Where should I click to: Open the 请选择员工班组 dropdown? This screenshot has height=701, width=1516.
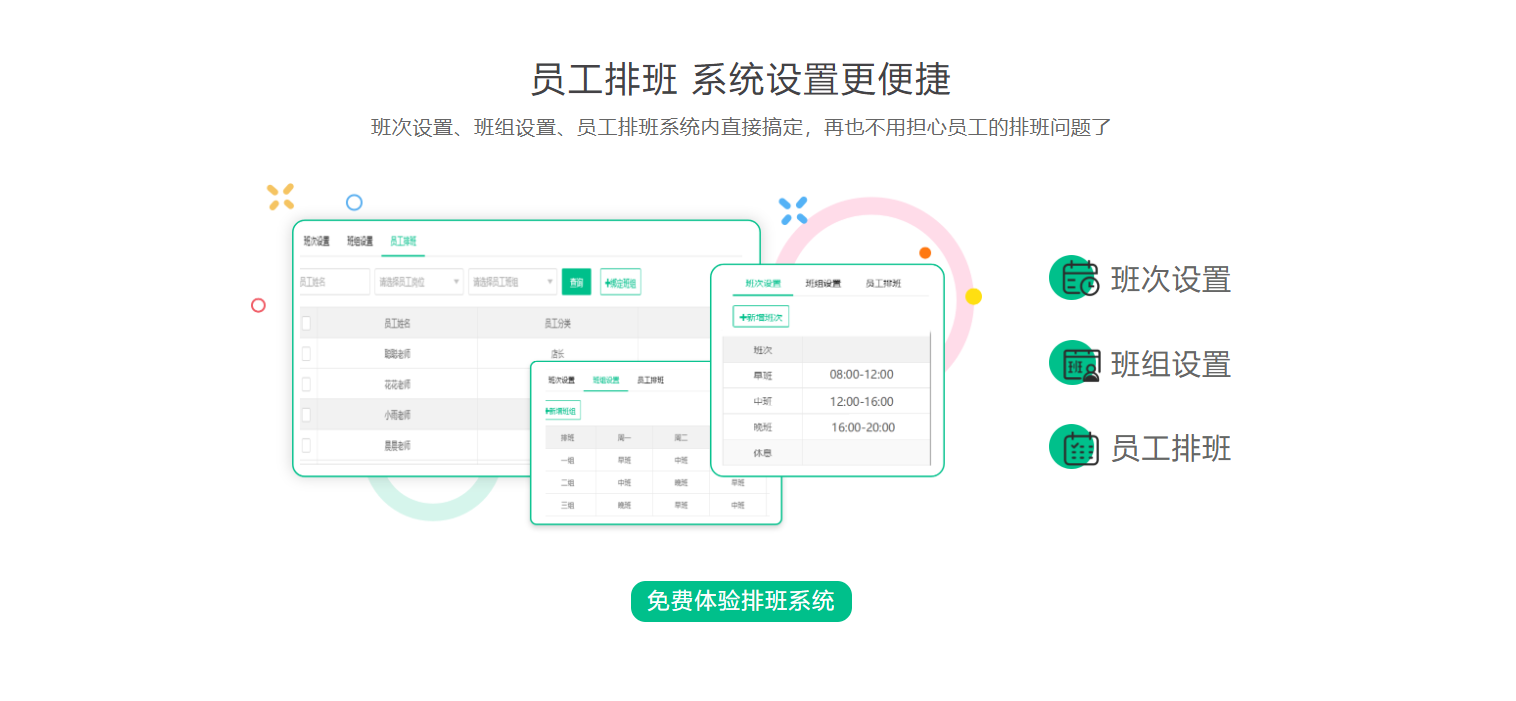click(512, 281)
